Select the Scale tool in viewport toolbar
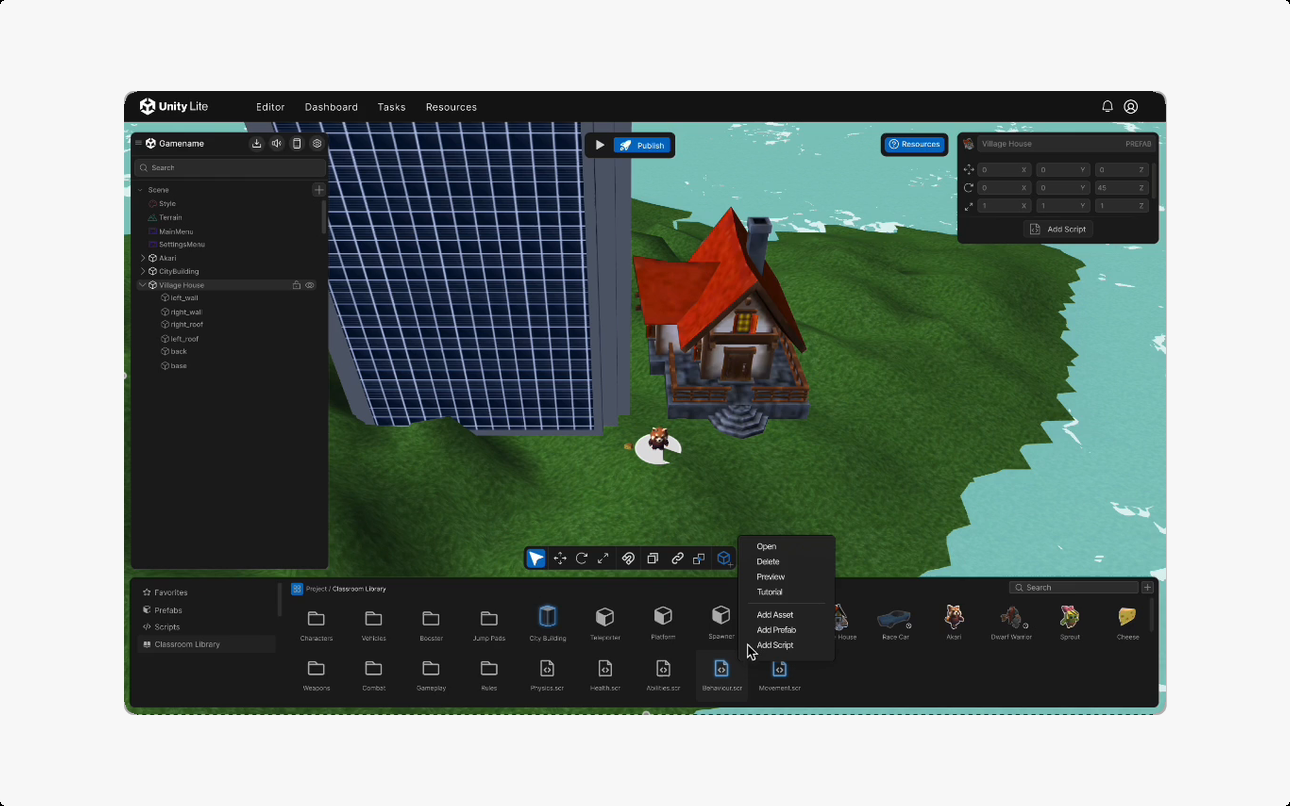 603,559
